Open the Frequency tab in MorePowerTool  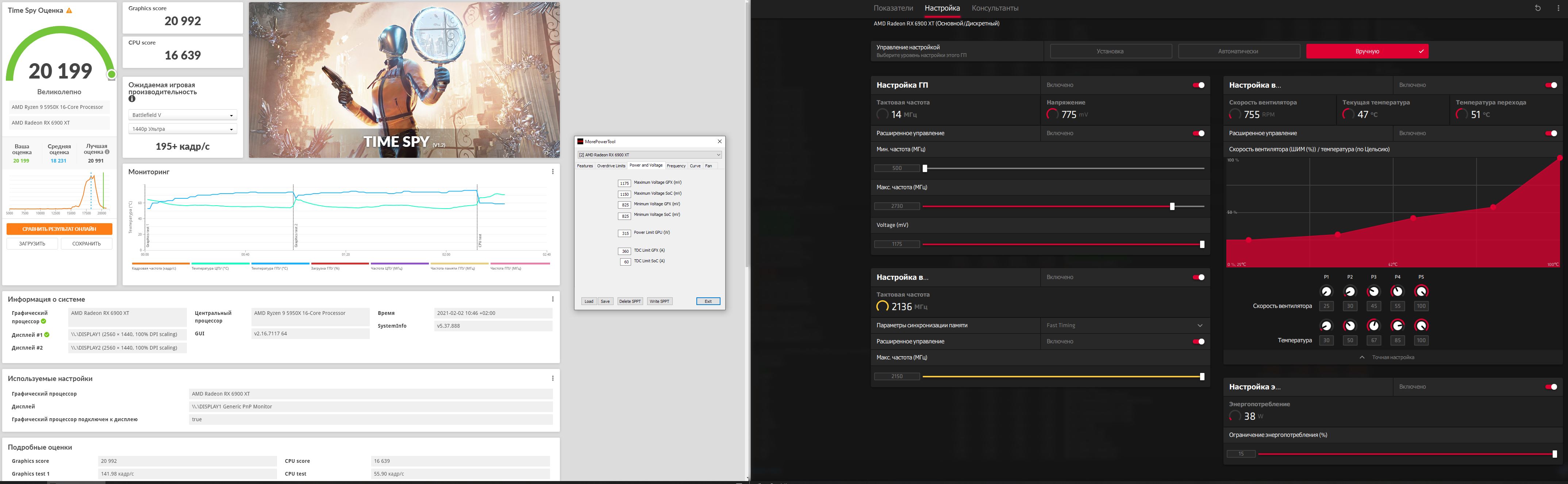pos(676,165)
